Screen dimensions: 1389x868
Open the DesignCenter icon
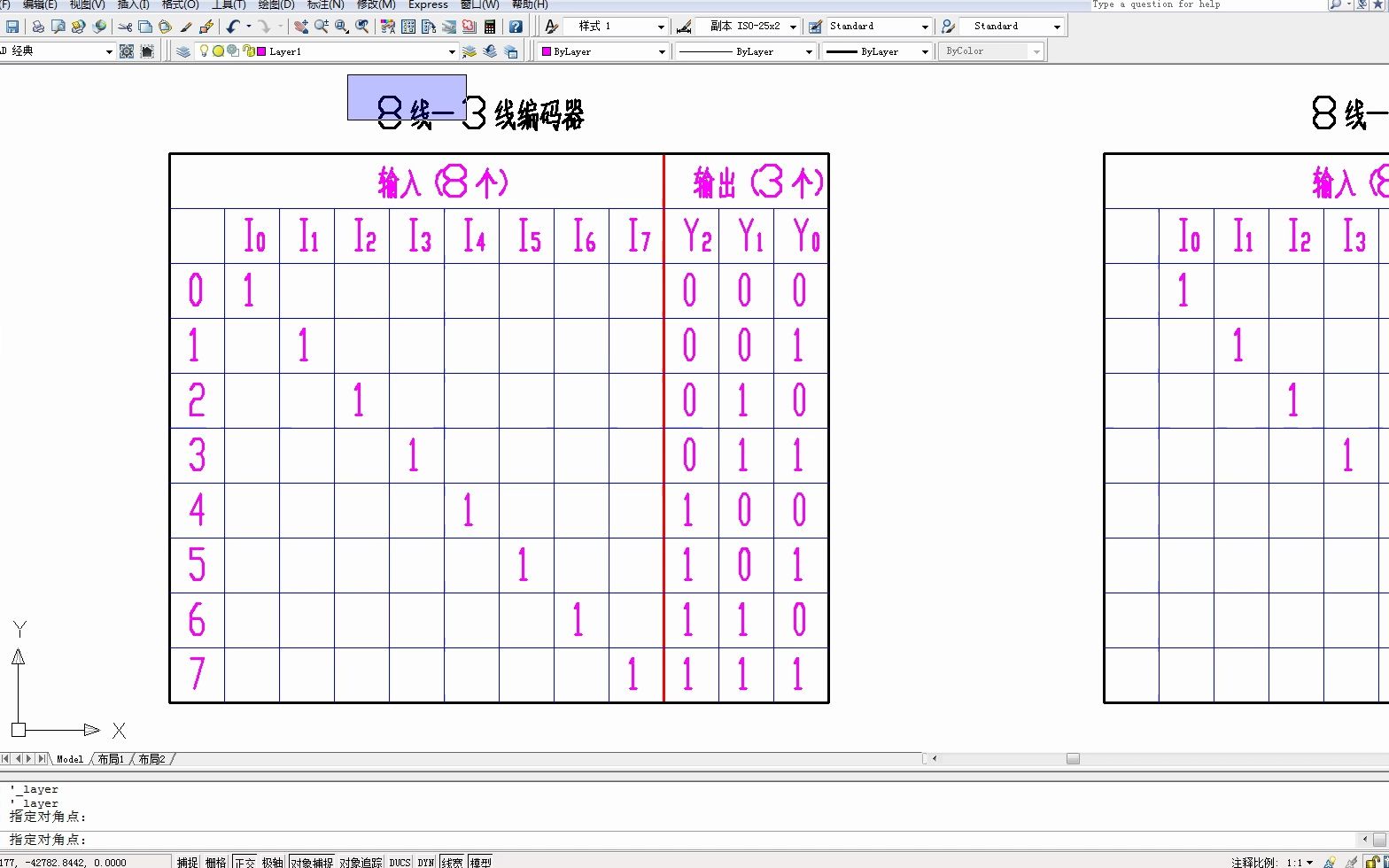click(x=407, y=27)
